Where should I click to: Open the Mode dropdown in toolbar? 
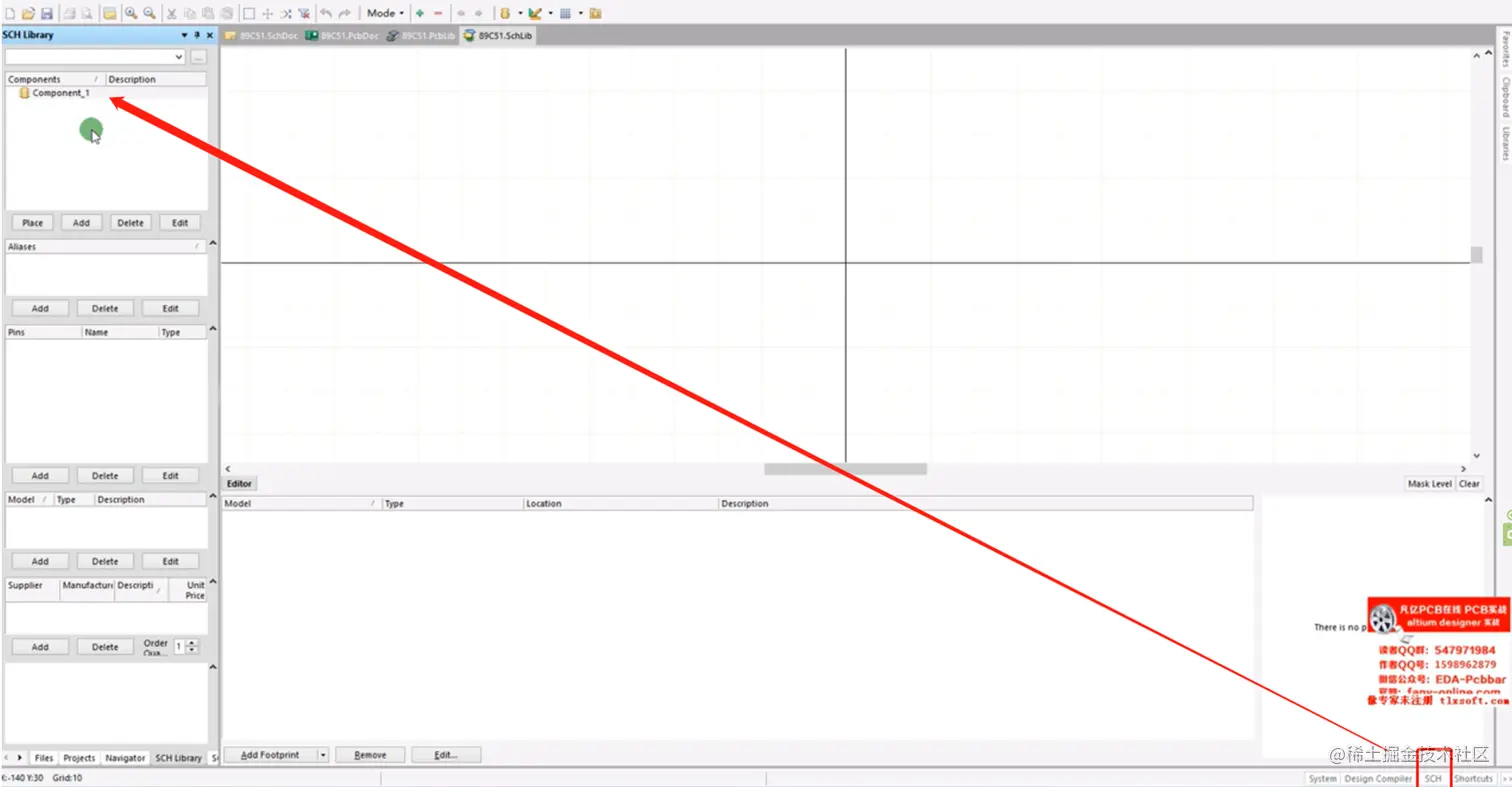385,13
